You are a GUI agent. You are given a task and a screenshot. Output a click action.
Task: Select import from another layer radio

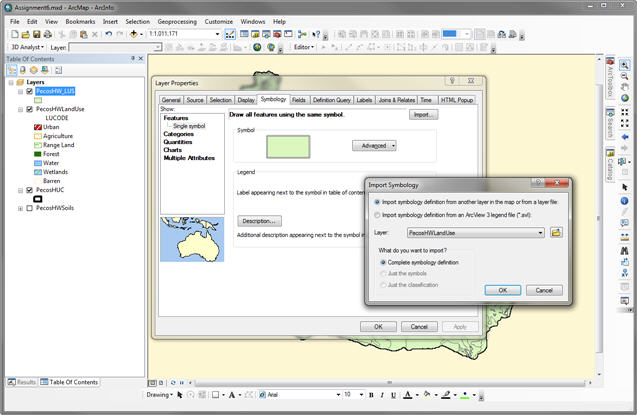click(x=377, y=202)
